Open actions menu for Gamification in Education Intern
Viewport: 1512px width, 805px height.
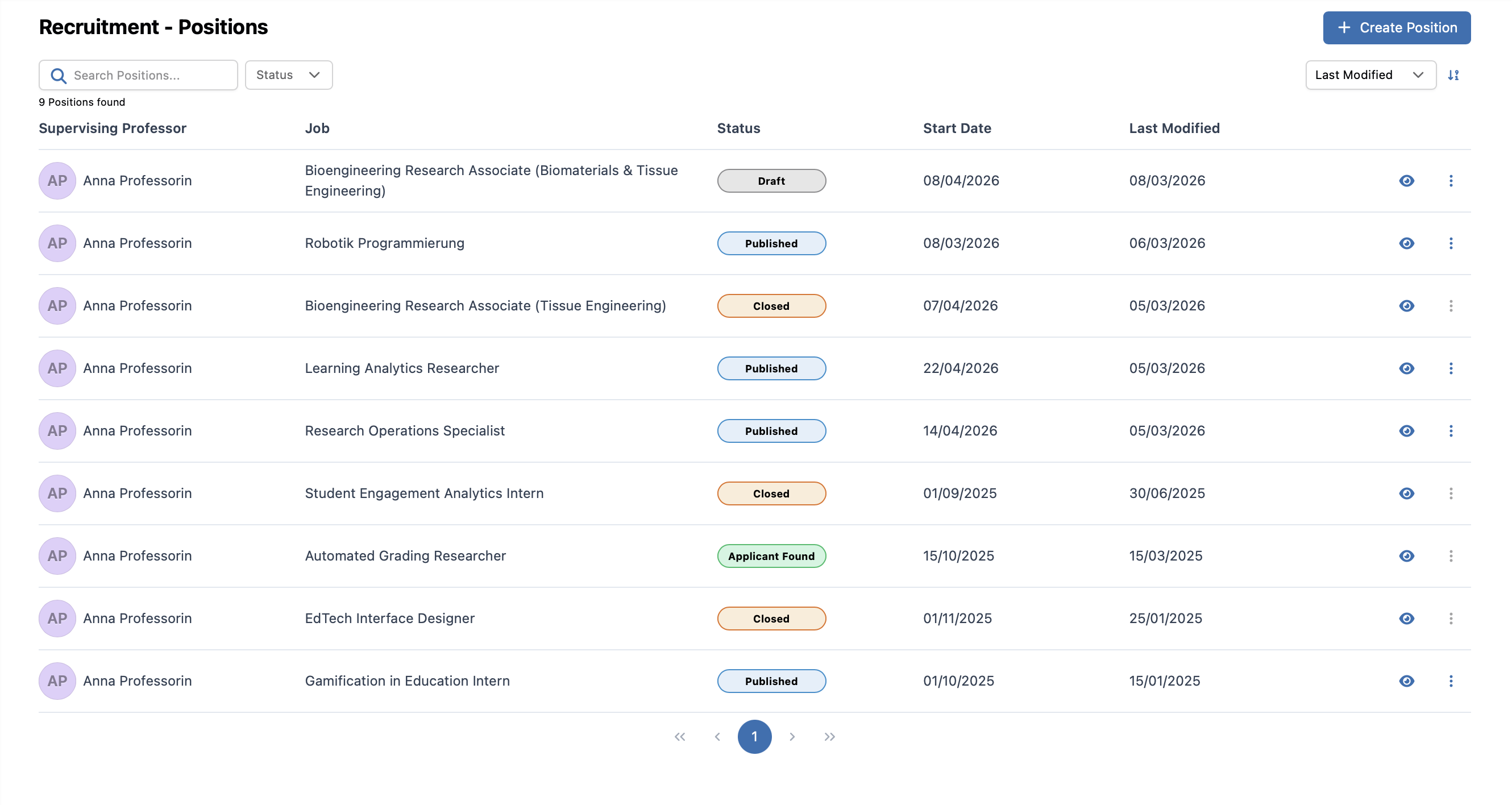(1452, 681)
